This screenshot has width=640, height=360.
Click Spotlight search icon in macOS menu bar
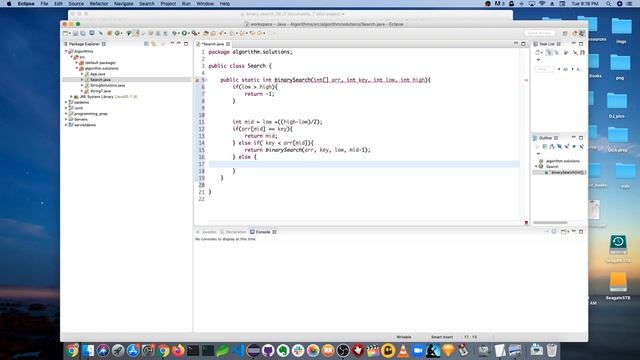tap(608, 4)
